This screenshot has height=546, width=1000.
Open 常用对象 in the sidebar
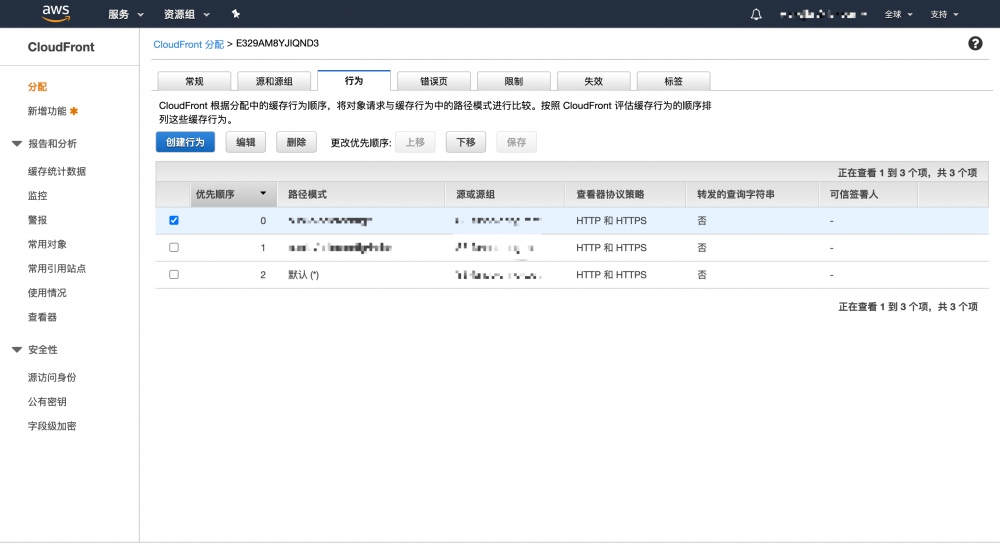click(47, 244)
